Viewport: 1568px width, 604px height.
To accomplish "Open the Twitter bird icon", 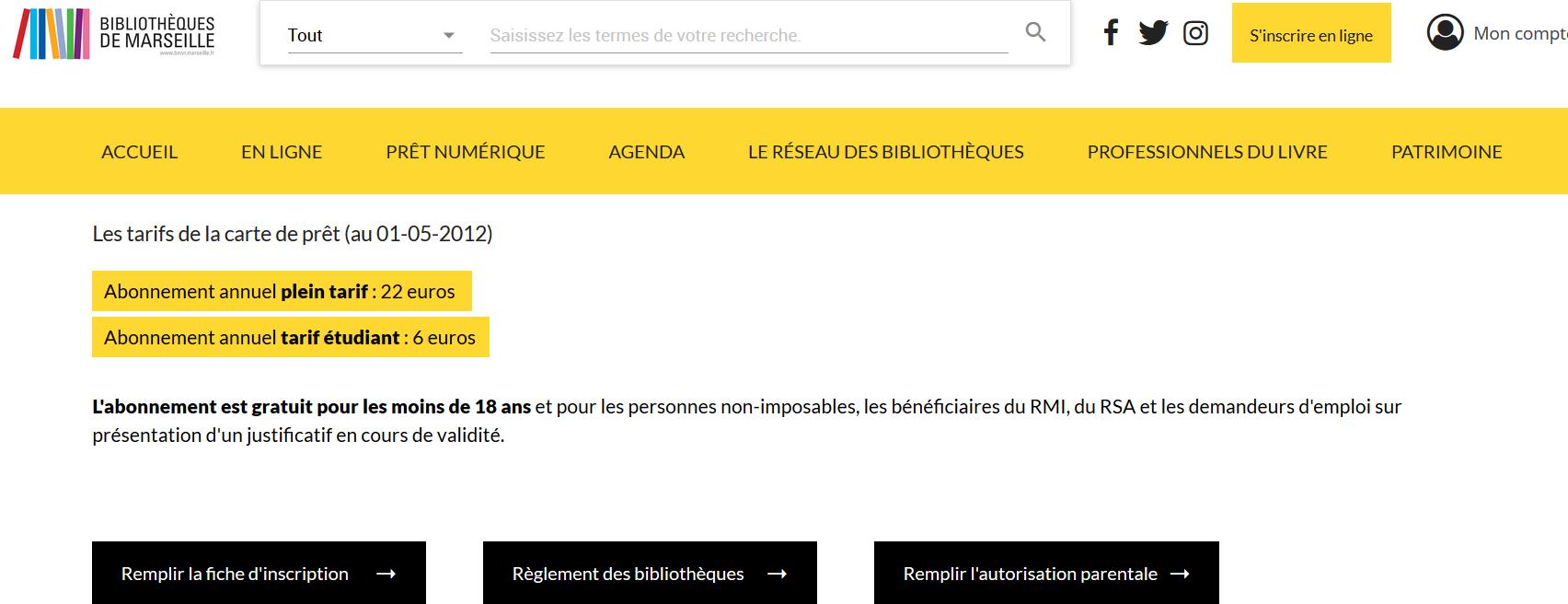I will pyautogui.click(x=1152, y=33).
